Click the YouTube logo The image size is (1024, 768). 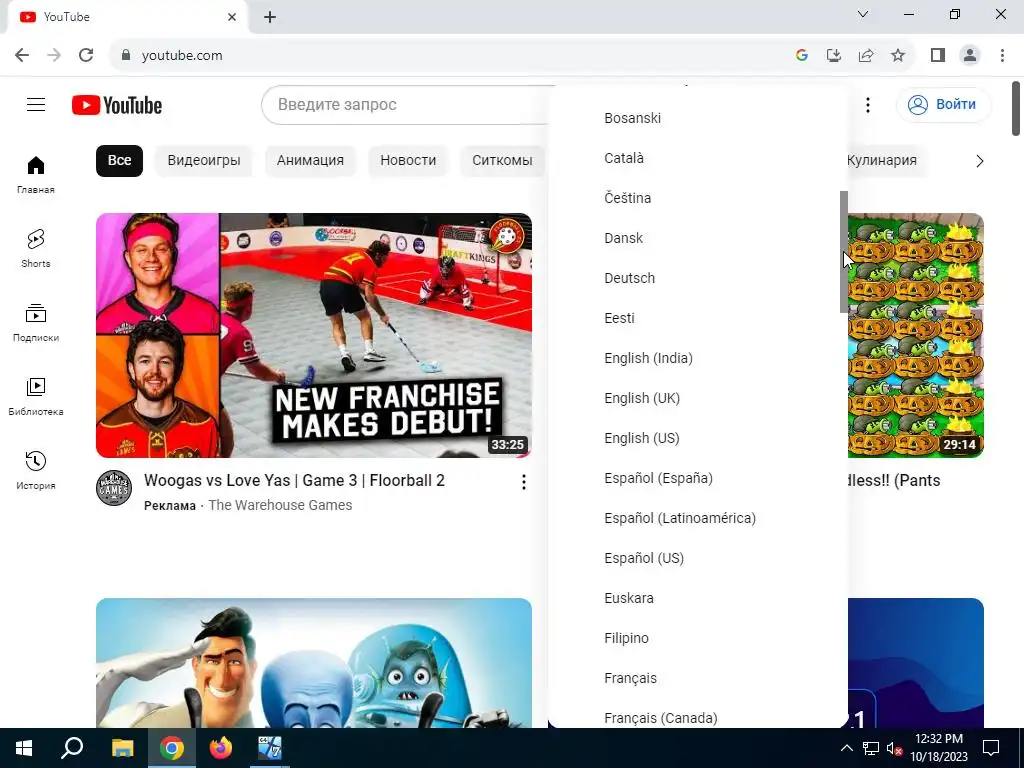(x=117, y=105)
